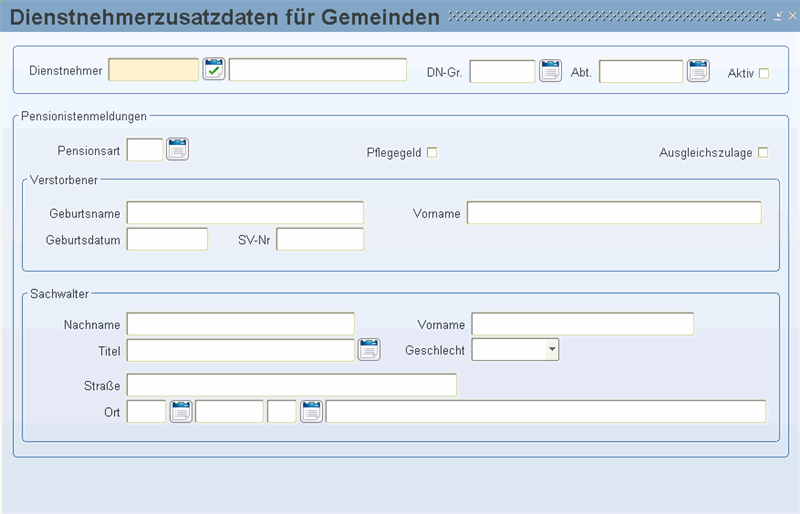Click the Straße input field
This screenshot has height=514, width=800.
[292, 385]
